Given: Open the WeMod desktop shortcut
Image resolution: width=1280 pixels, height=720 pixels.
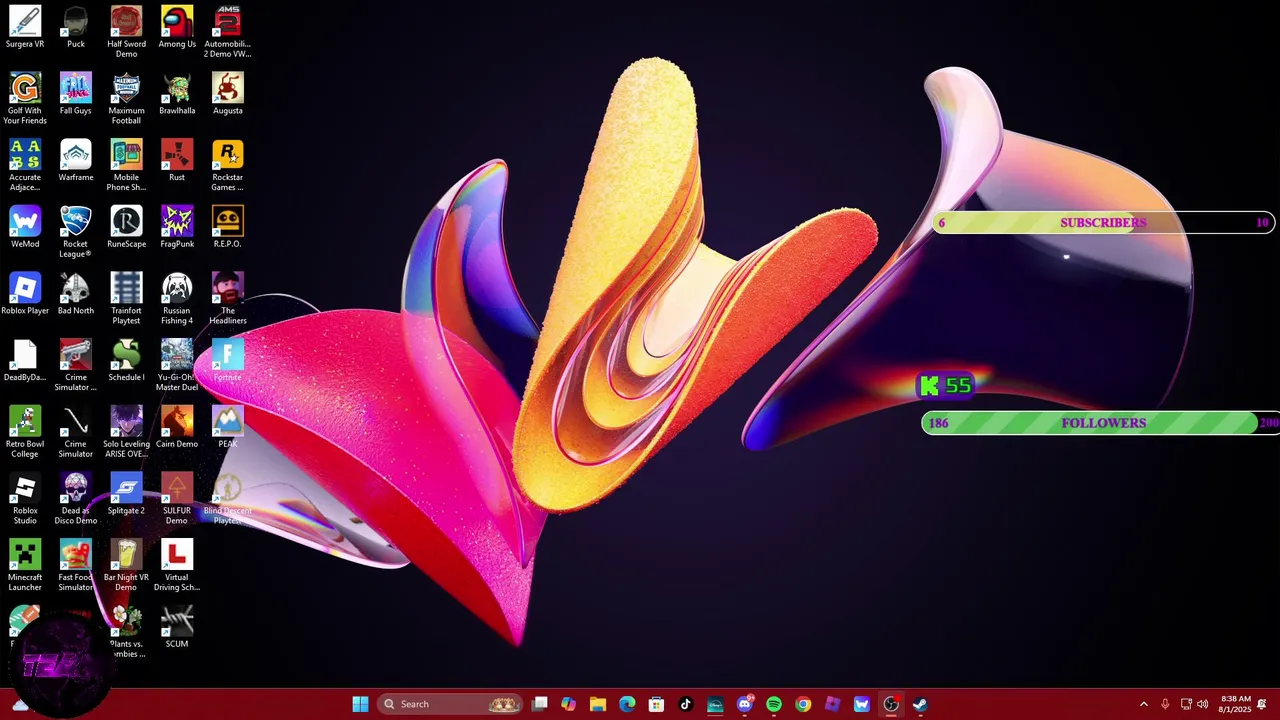Looking at the screenshot, I should (25, 227).
